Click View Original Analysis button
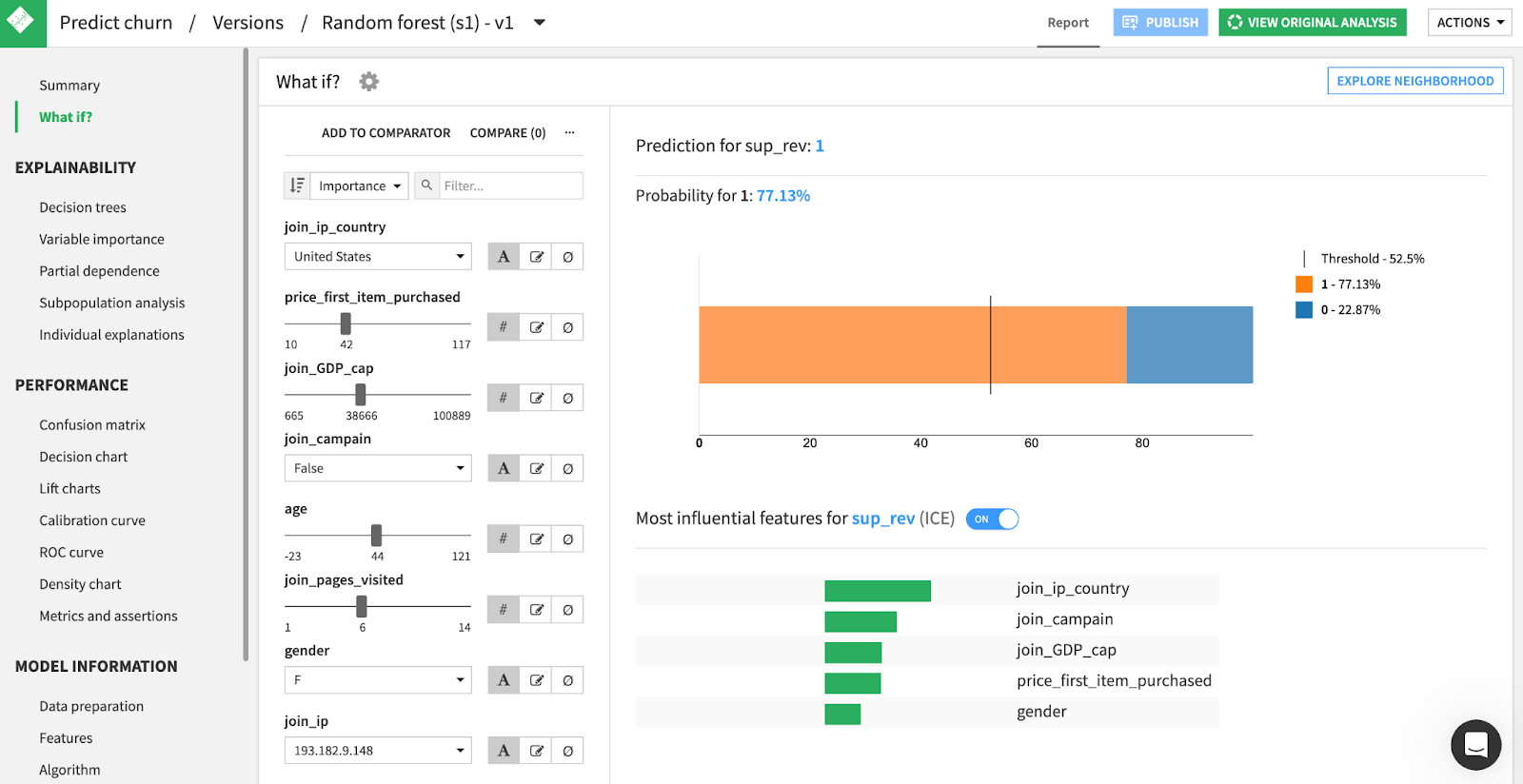Screen dimensions: 1523x784 coord(1312,23)
